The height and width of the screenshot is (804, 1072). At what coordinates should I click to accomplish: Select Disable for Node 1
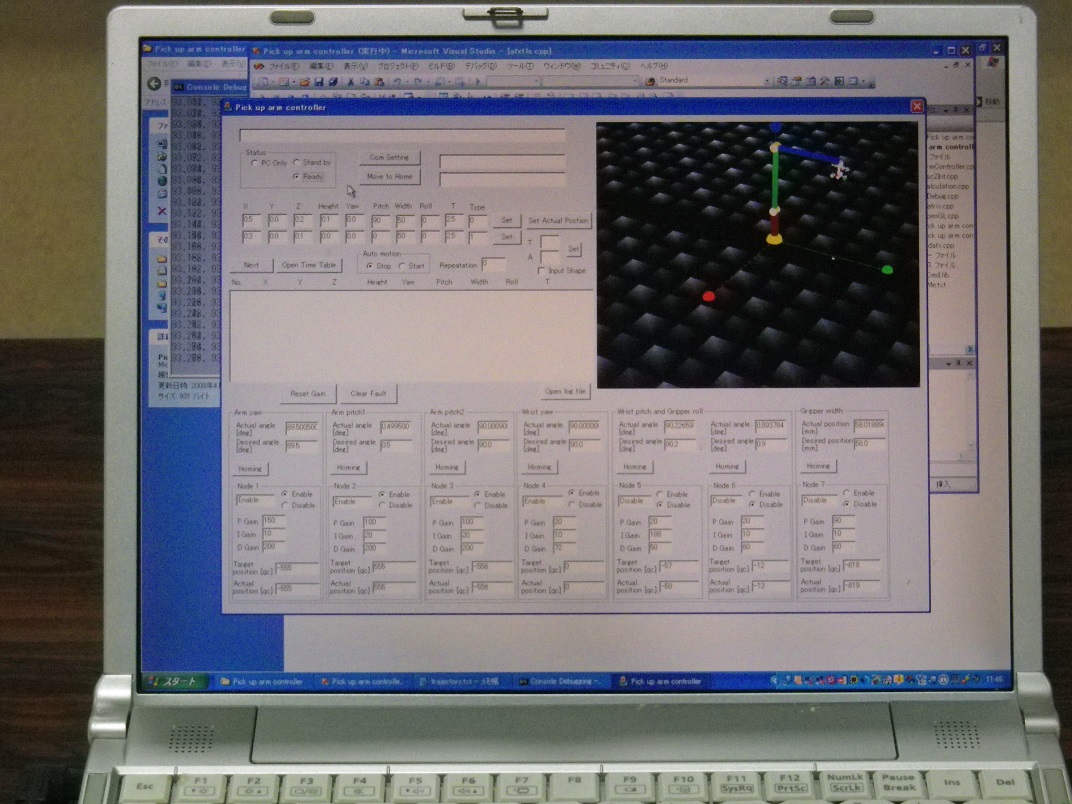pyautogui.click(x=284, y=505)
